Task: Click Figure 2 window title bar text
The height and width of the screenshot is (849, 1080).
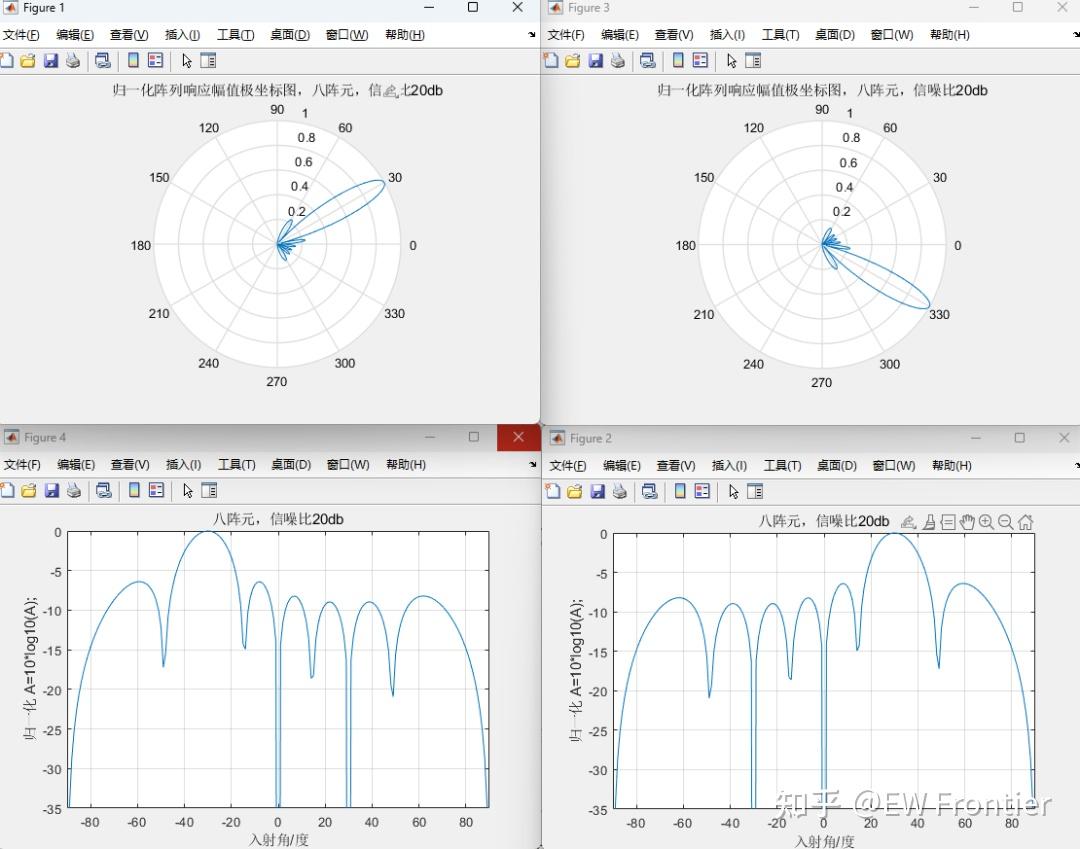Action: point(590,439)
